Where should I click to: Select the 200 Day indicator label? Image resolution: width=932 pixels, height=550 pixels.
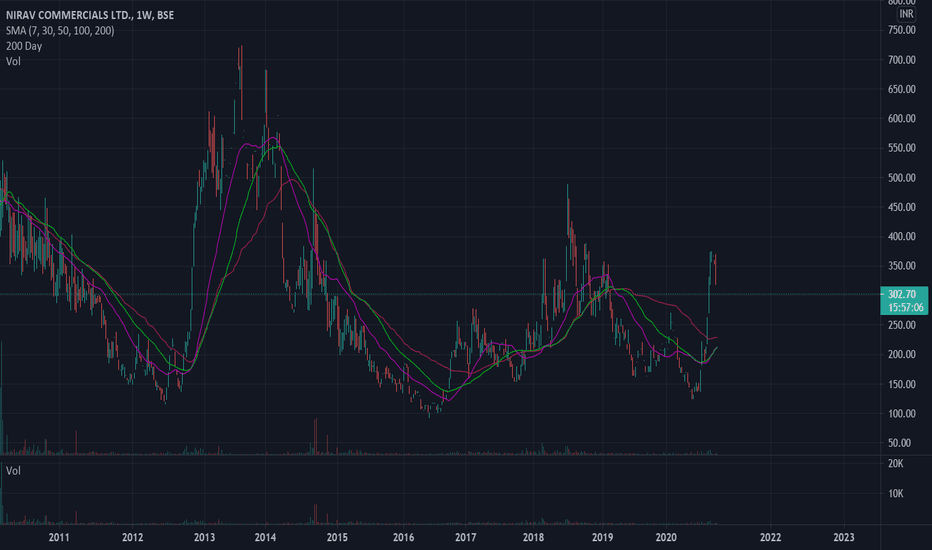coord(24,46)
